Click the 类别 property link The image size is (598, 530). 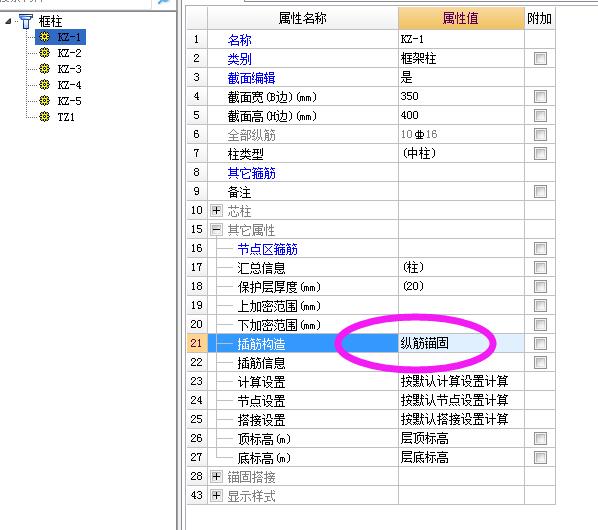240,59
